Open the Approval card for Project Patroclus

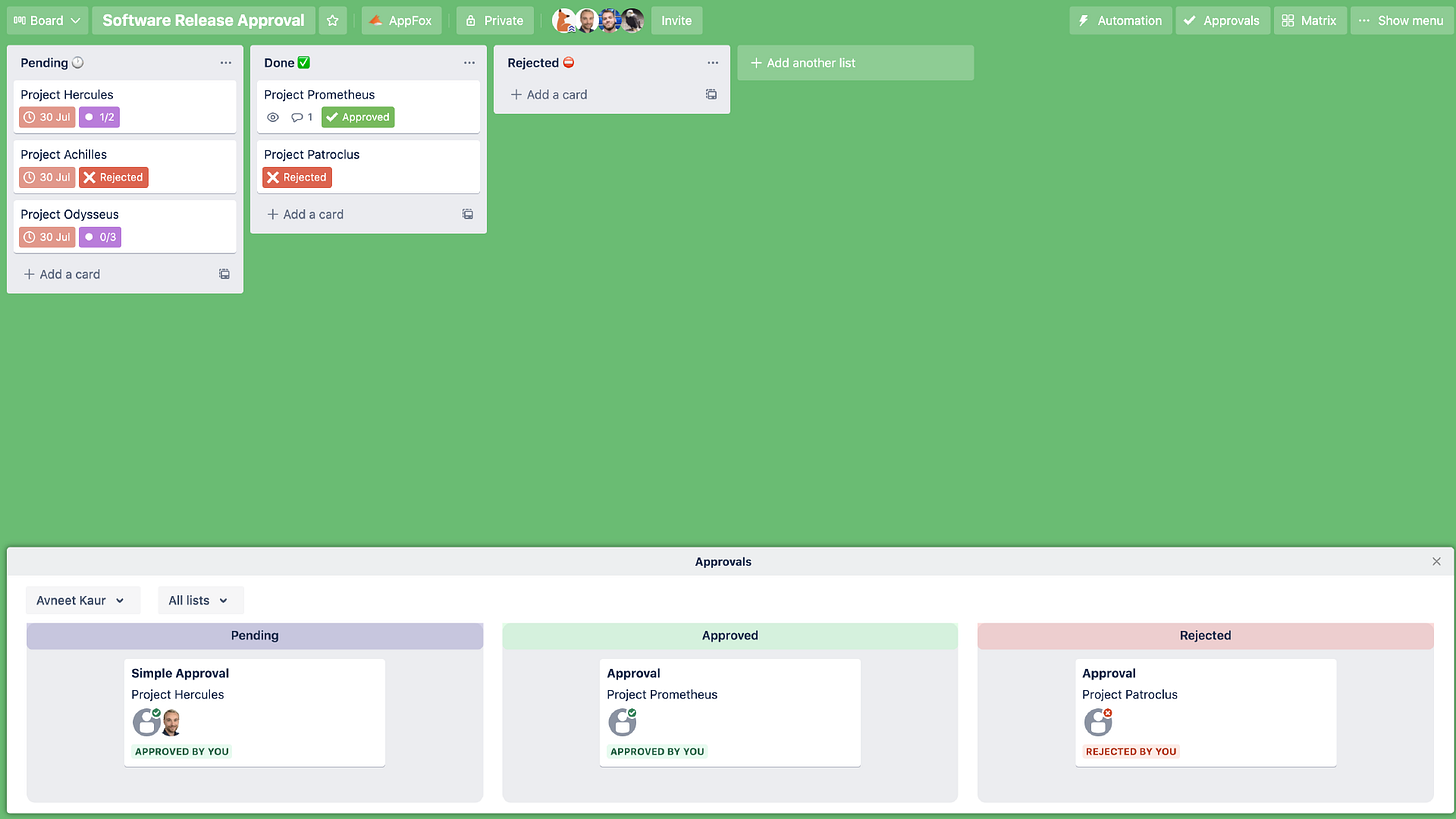coord(1206,712)
